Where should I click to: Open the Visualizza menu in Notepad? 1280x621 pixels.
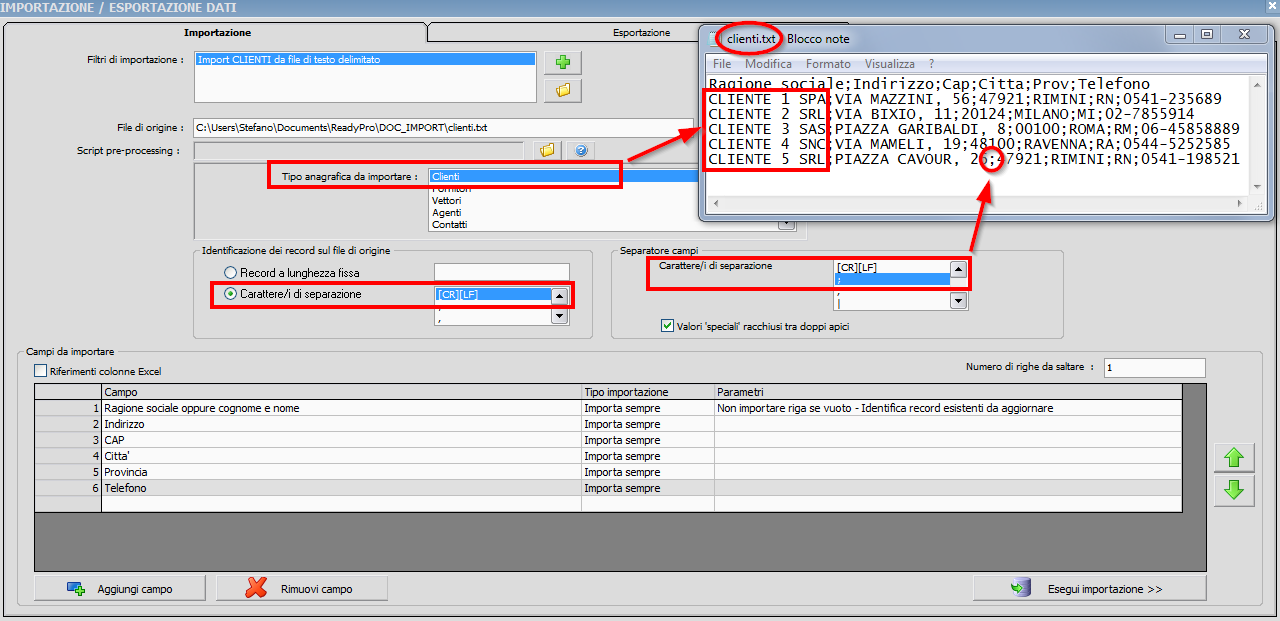click(x=890, y=64)
